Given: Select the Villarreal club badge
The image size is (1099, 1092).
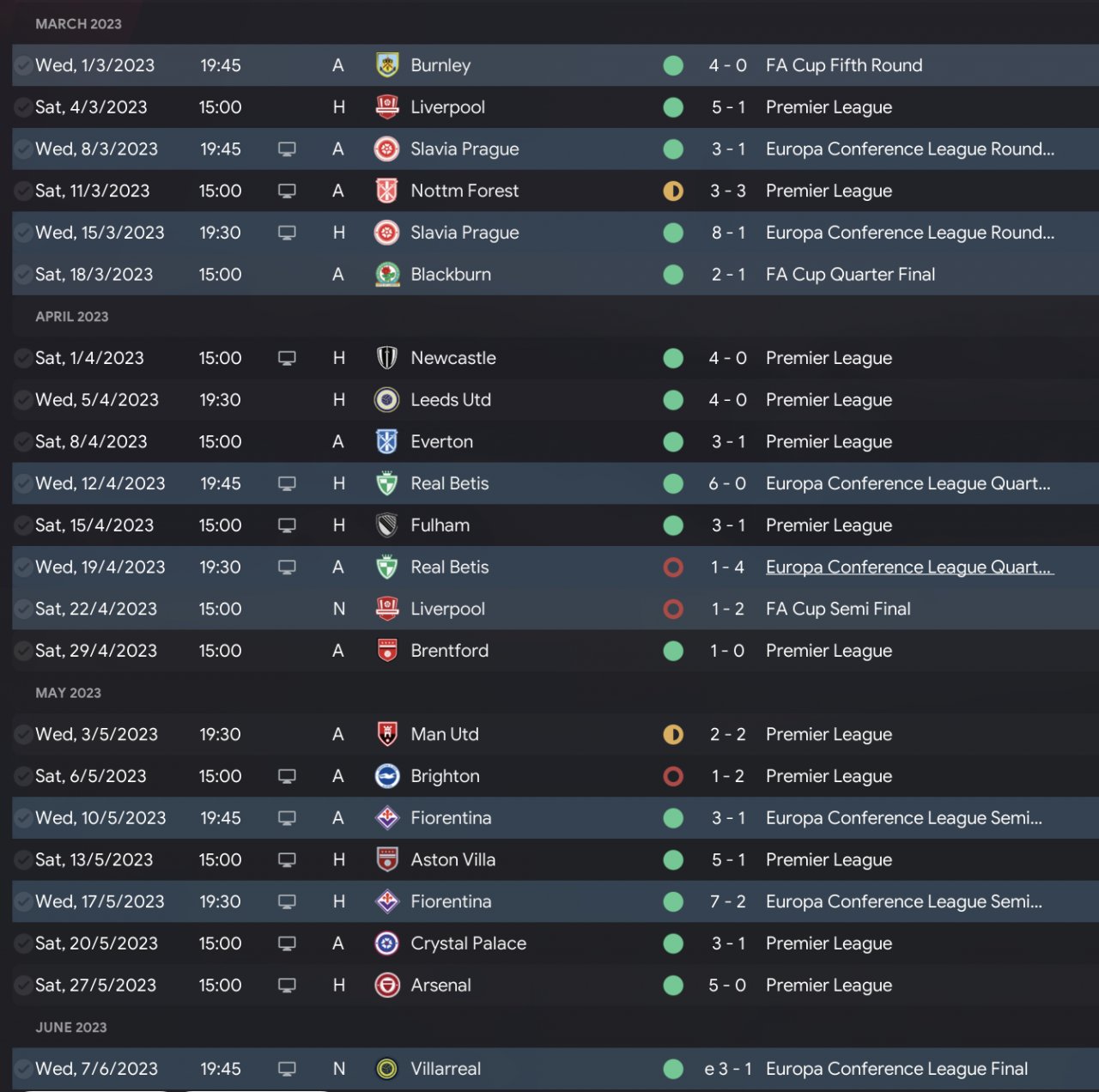Looking at the screenshot, I should pyautogui.click(x=387, y=1069).
